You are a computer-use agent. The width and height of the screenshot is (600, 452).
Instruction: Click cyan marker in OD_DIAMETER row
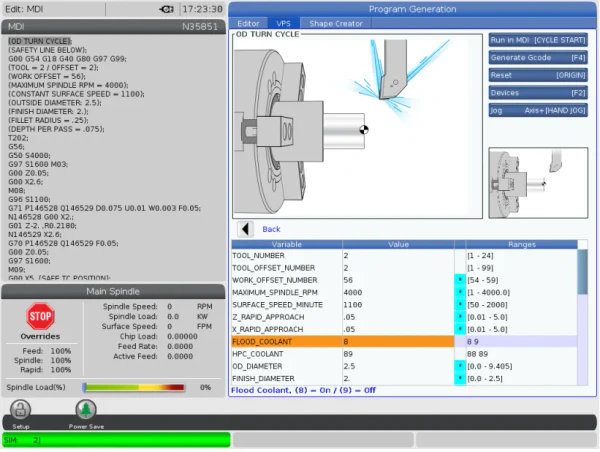coord(460,366)
